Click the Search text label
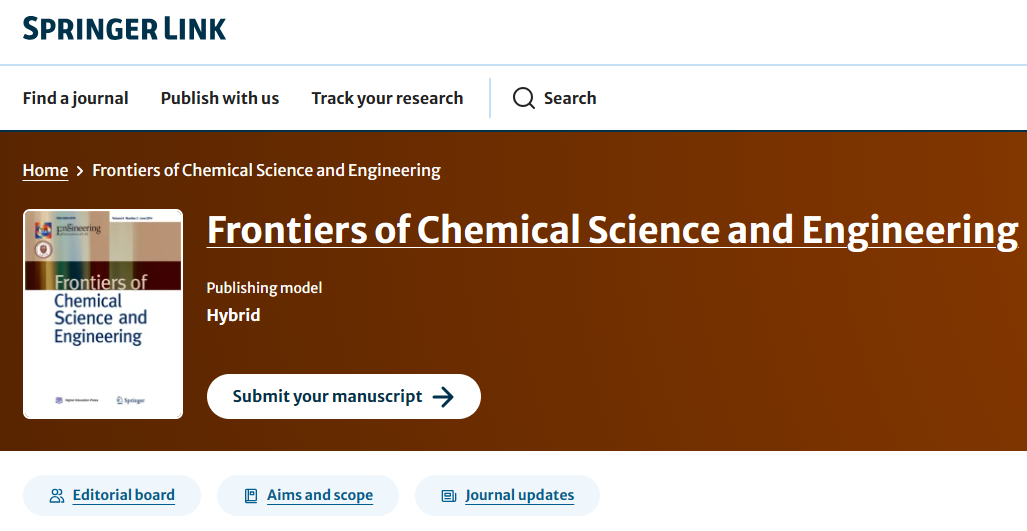Viewport: 1027px width, 531px height. click(x=570, y=98)
